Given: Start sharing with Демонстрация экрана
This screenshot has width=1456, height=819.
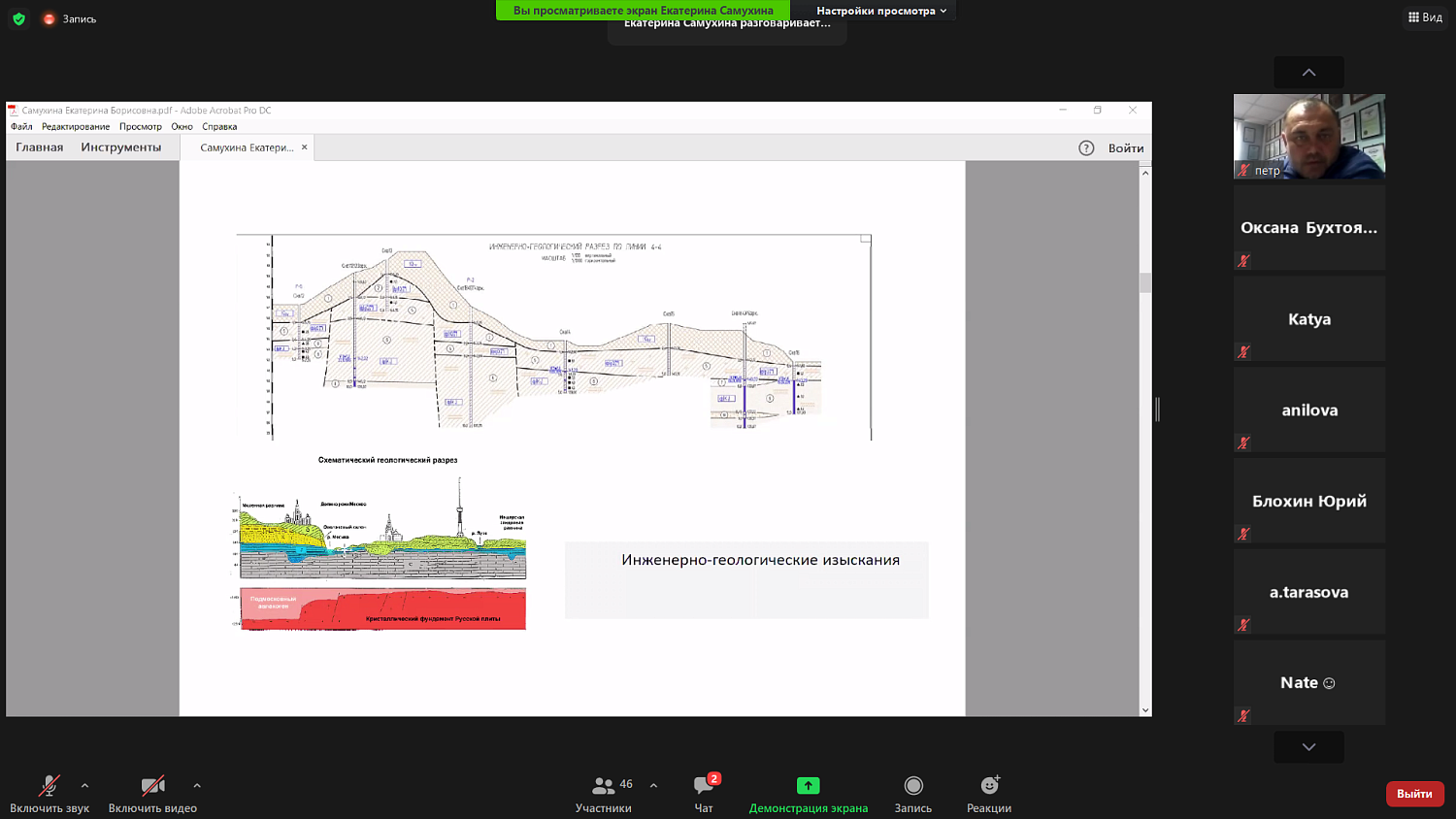Looking at the screenshot, I should point(808,793).
